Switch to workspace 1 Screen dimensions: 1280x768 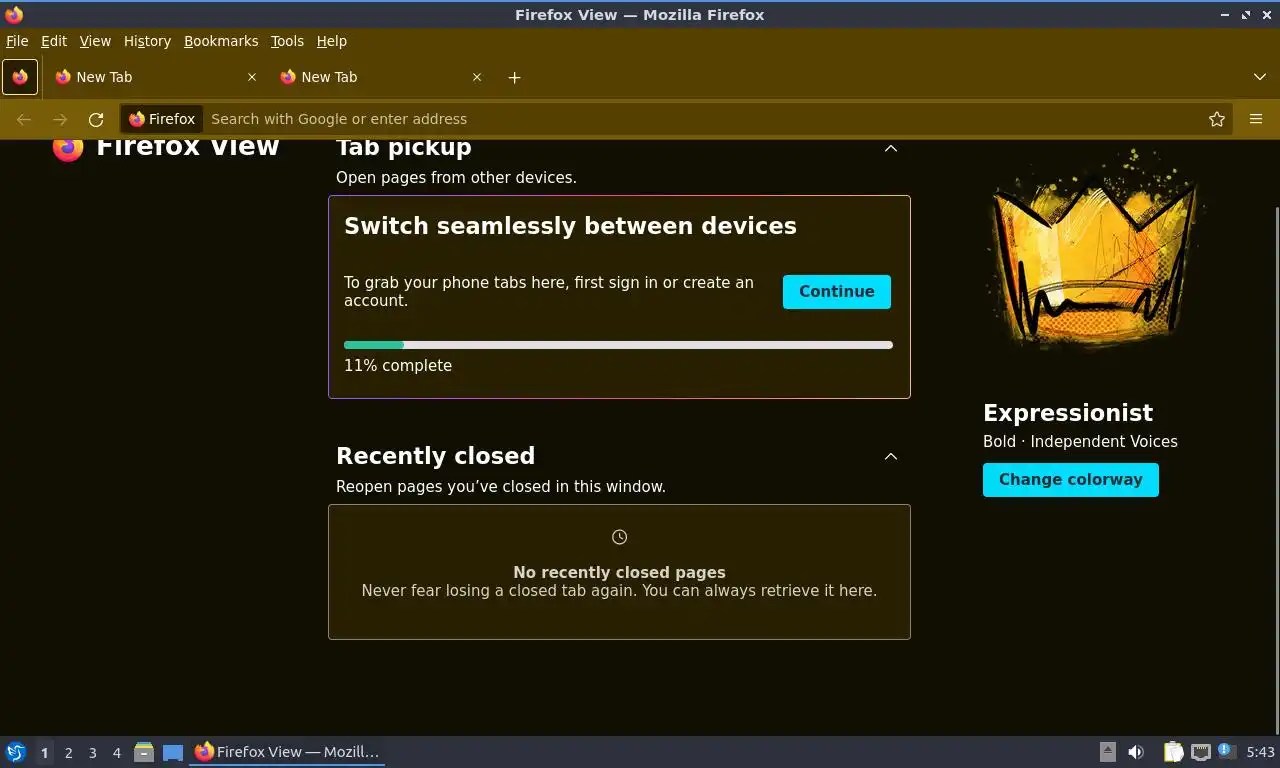pos(44,753)
